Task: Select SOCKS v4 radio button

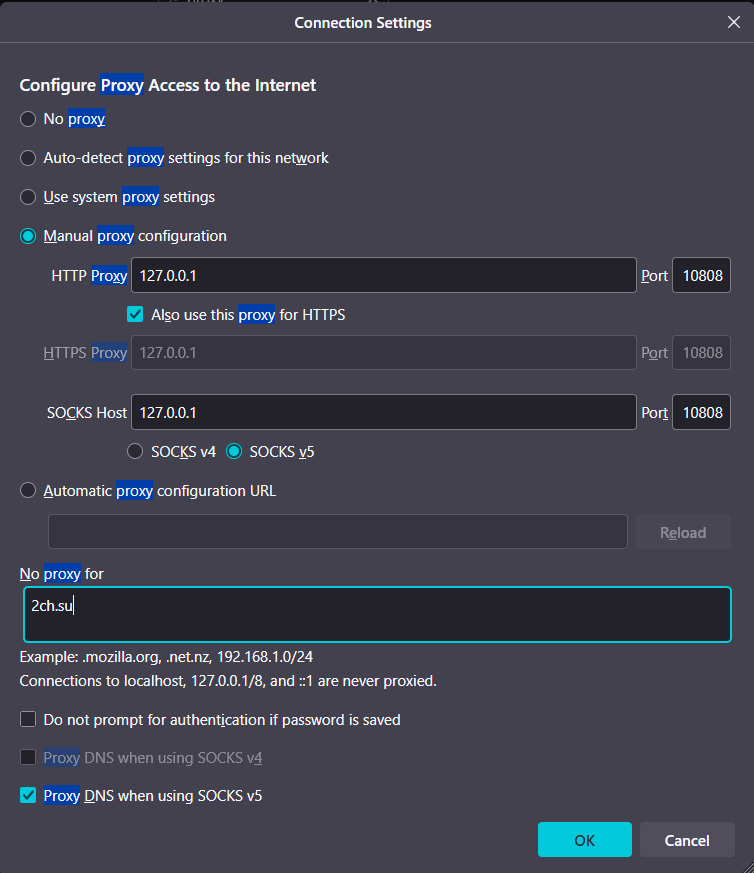Action: tap(135, 451)
